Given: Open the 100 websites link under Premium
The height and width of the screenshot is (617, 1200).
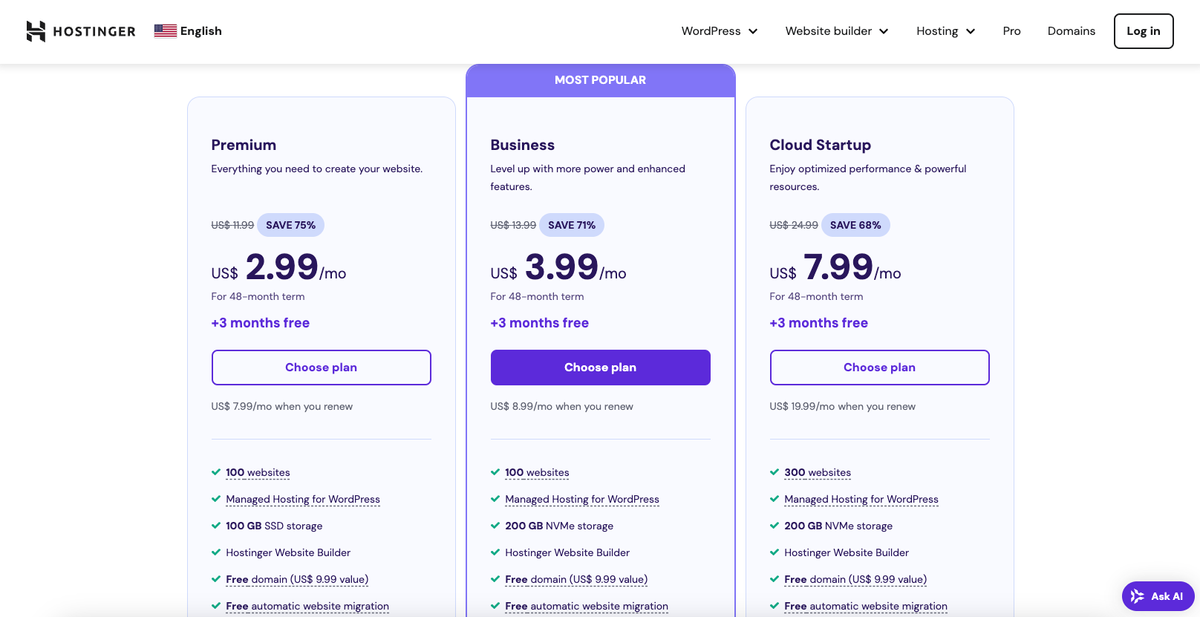Looking at the screenshot, I should coord(257,472).
